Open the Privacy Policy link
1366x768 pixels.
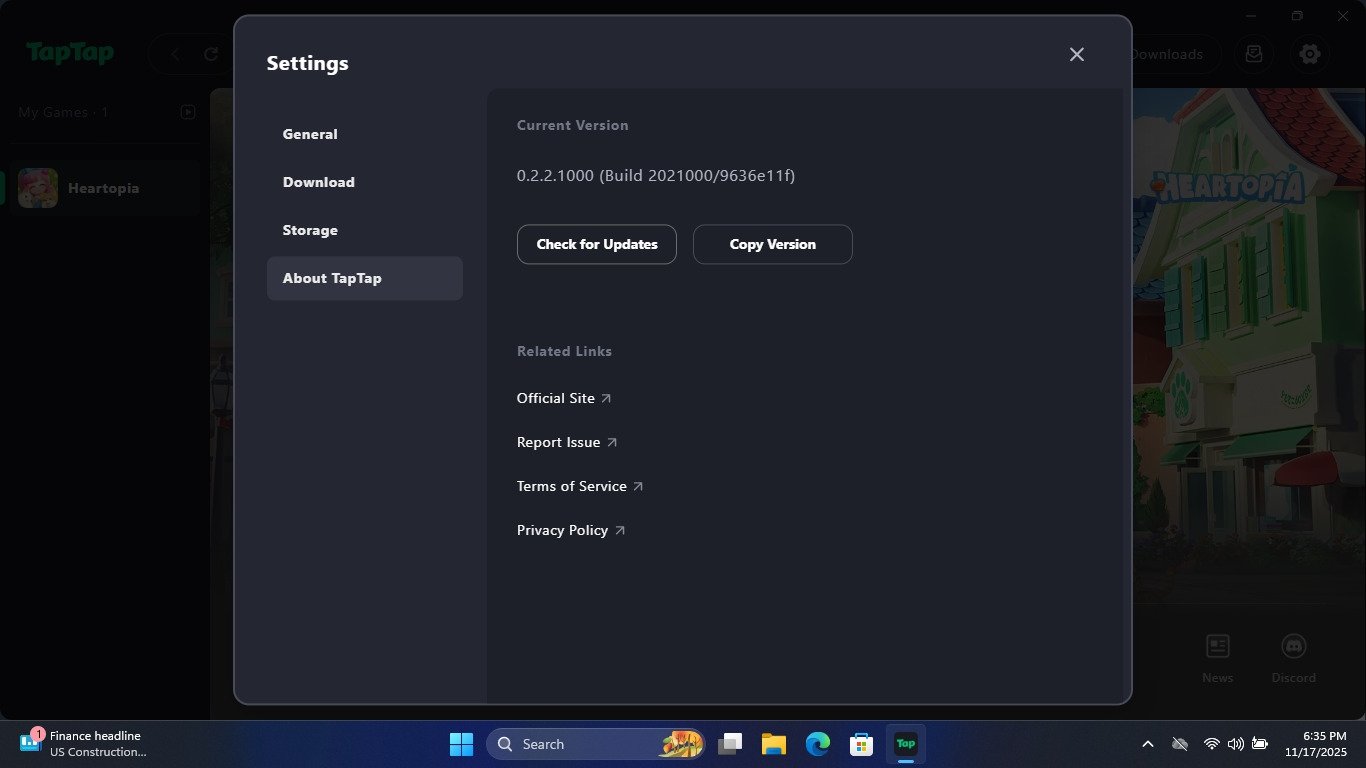click(x=562, y=530)
